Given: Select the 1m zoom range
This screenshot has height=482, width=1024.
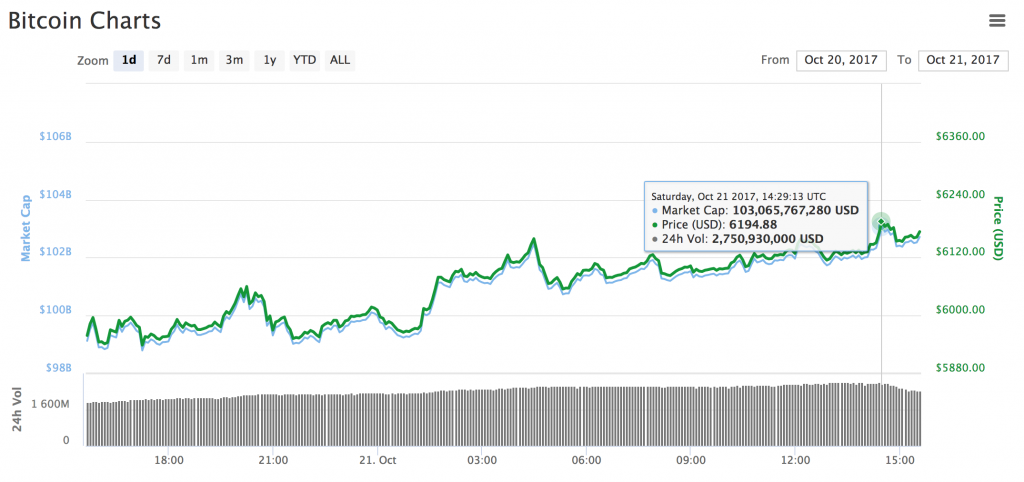Looking at the screenshot, I should [x=199, y=60].
